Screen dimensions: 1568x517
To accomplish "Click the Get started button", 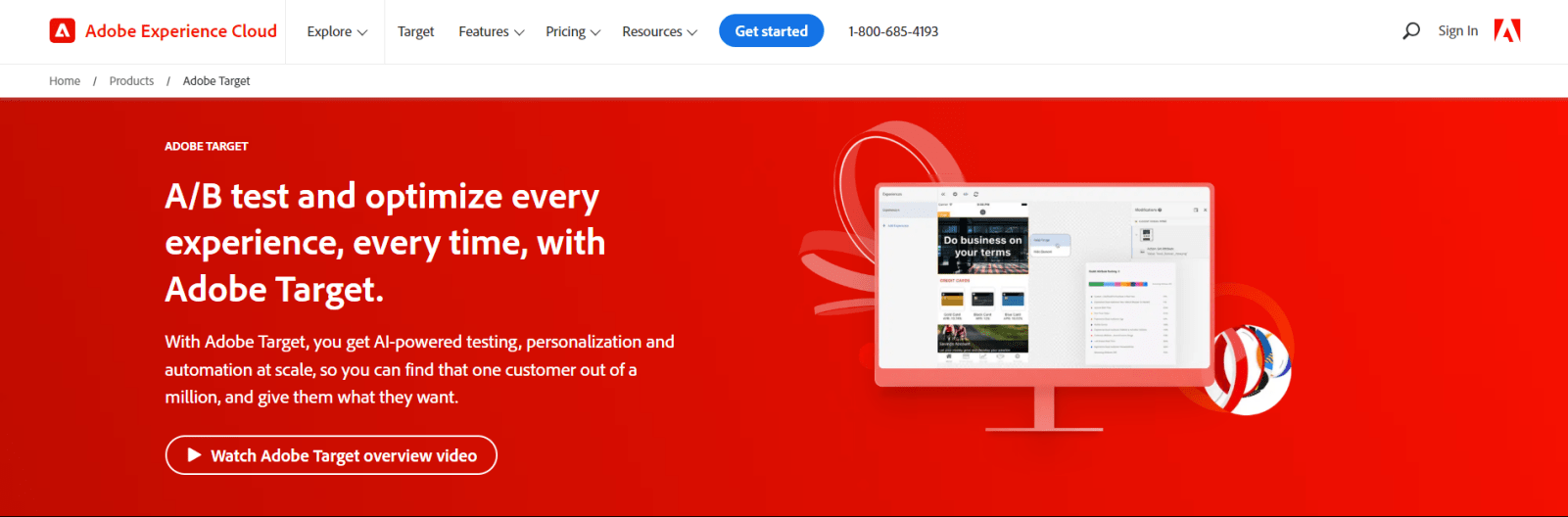I will coord(772,31).
